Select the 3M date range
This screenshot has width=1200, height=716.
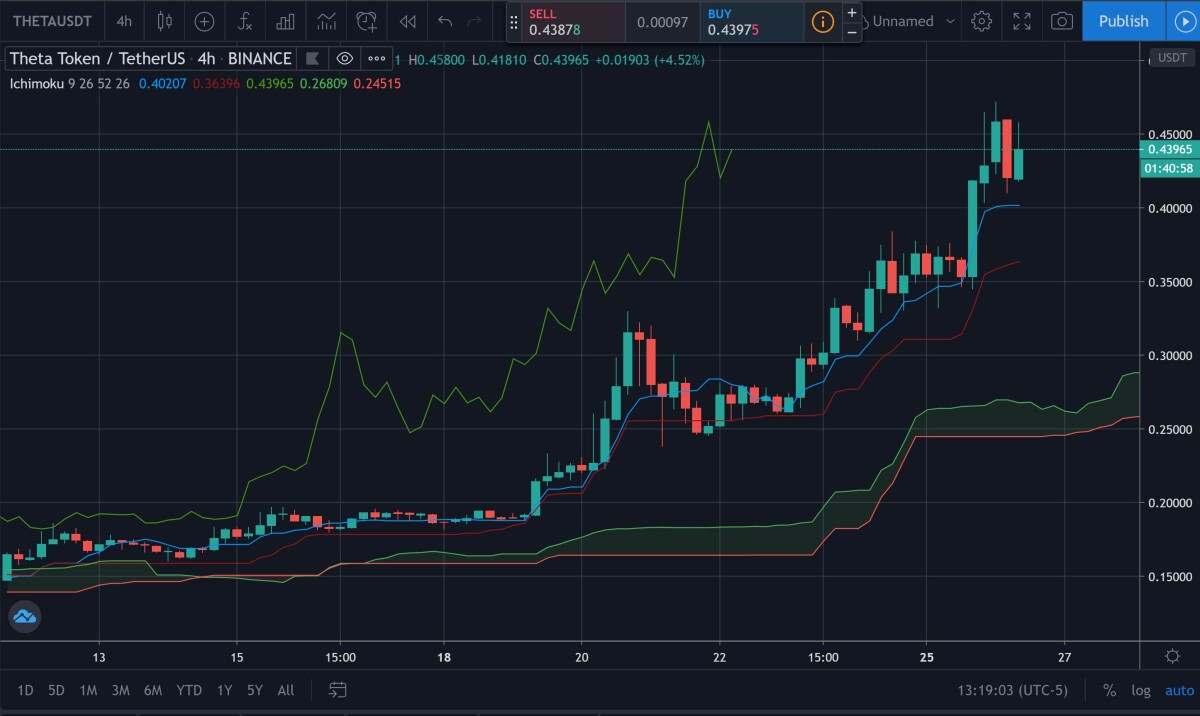tap(120, 690)
